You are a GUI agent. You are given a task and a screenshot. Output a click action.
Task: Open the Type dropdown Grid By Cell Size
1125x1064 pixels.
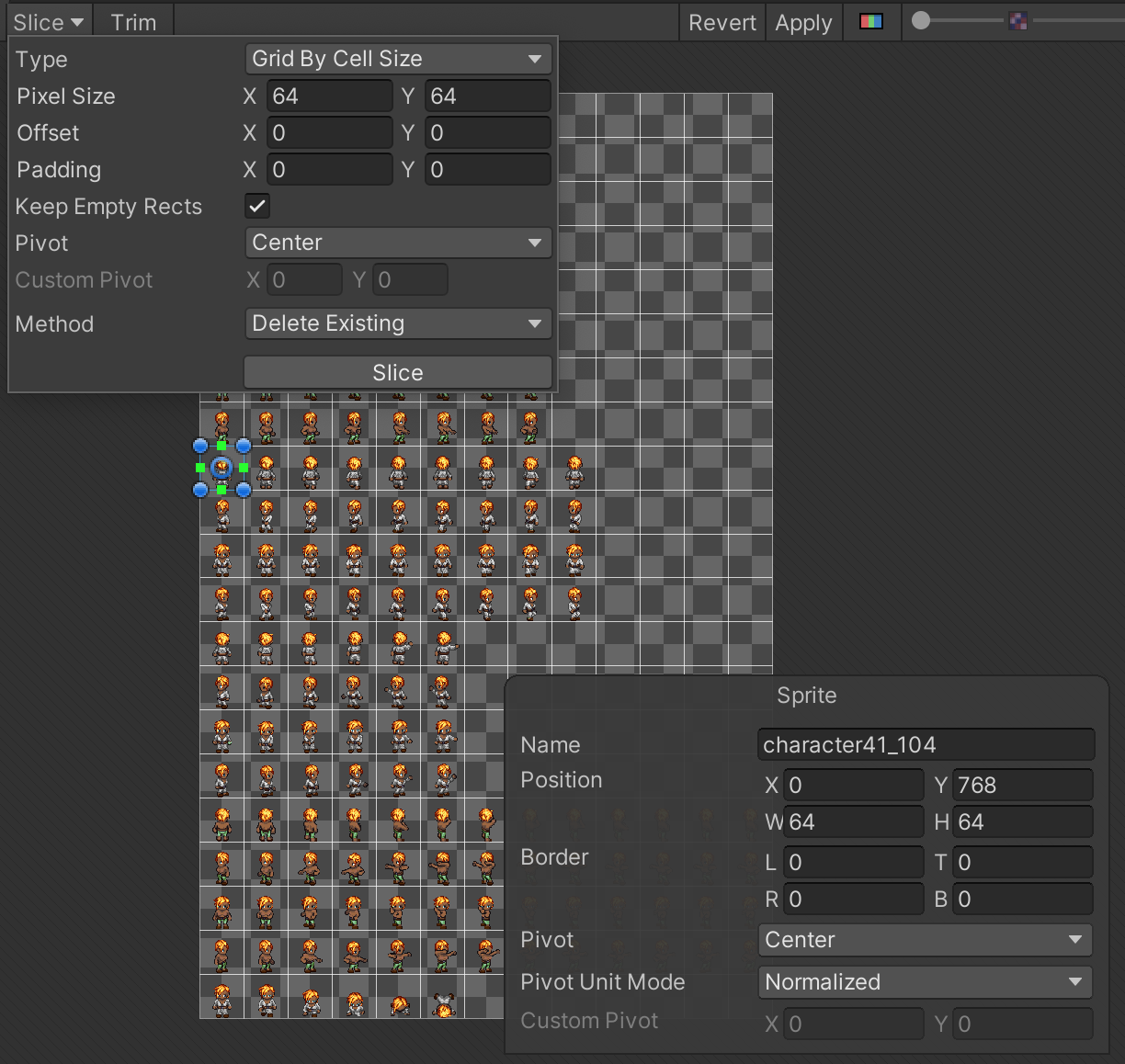coord(397,59)
